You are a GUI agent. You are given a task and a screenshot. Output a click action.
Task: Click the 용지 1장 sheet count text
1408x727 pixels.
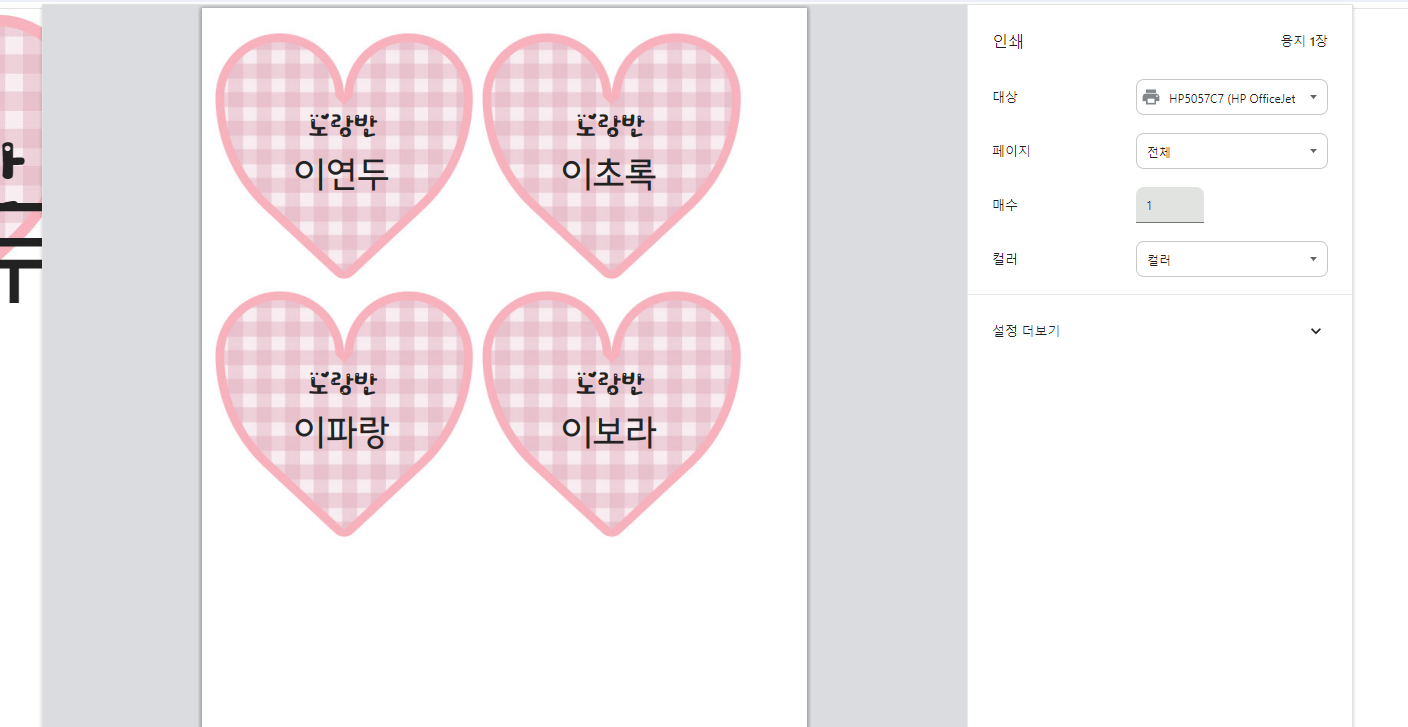click(x=1304, y=42)
